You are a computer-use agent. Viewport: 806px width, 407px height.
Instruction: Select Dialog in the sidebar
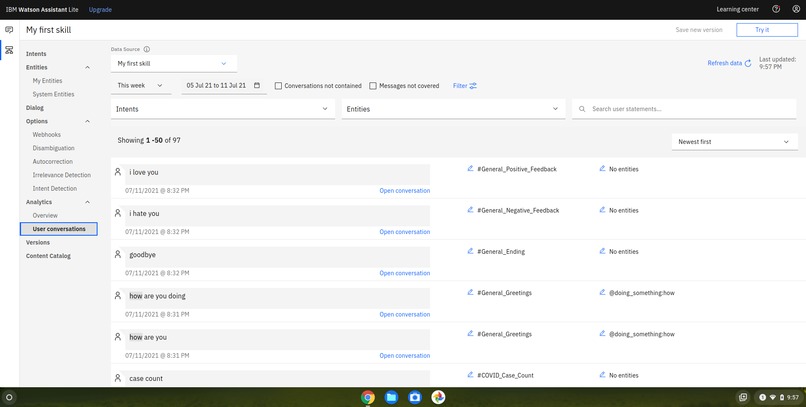[35, 108]
